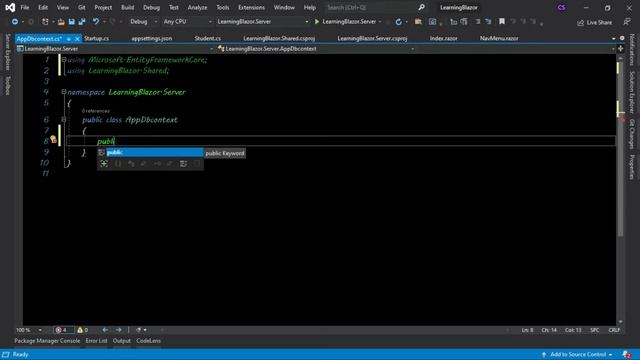Start LearningBlazor.Server with green play icon
This screenshot has width=640, height=360.
point(317,22)
